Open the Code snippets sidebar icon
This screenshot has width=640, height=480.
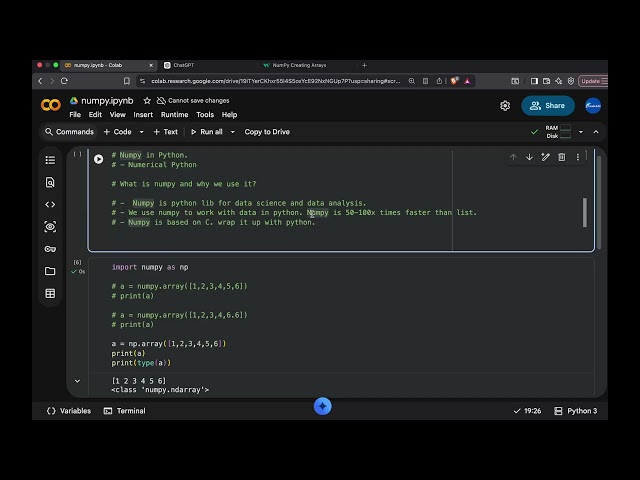[x=50, y=204]
